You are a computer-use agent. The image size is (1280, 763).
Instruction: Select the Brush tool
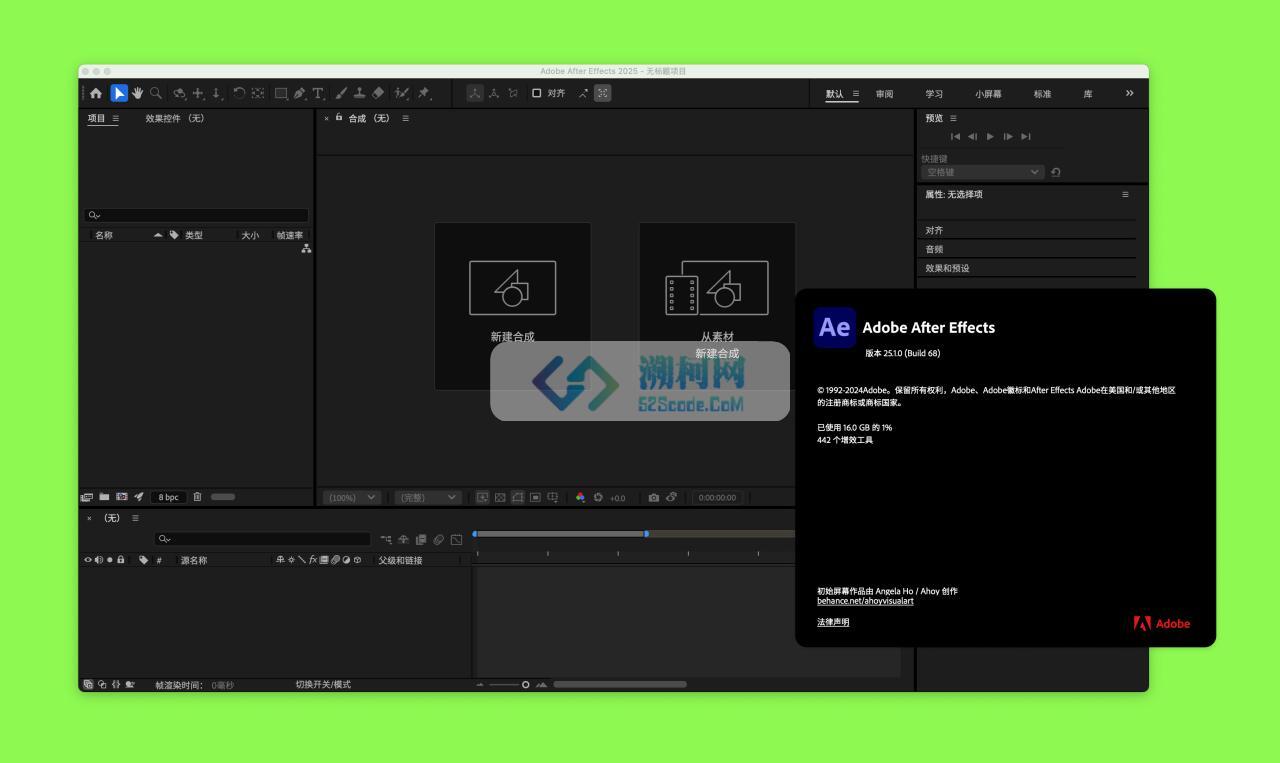click(341, 93)
